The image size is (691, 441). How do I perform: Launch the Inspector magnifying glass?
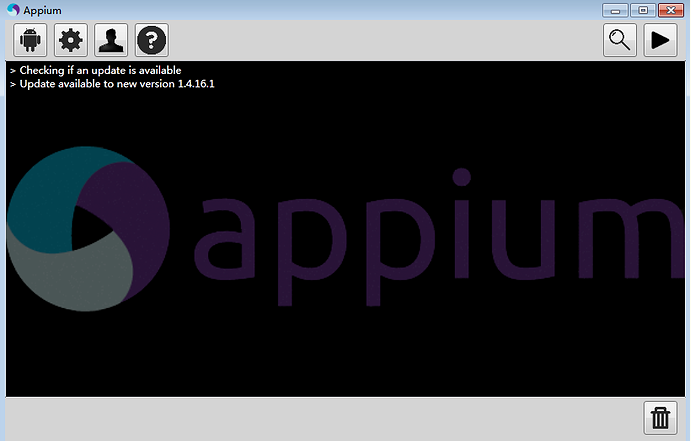[x=620, y=40]
